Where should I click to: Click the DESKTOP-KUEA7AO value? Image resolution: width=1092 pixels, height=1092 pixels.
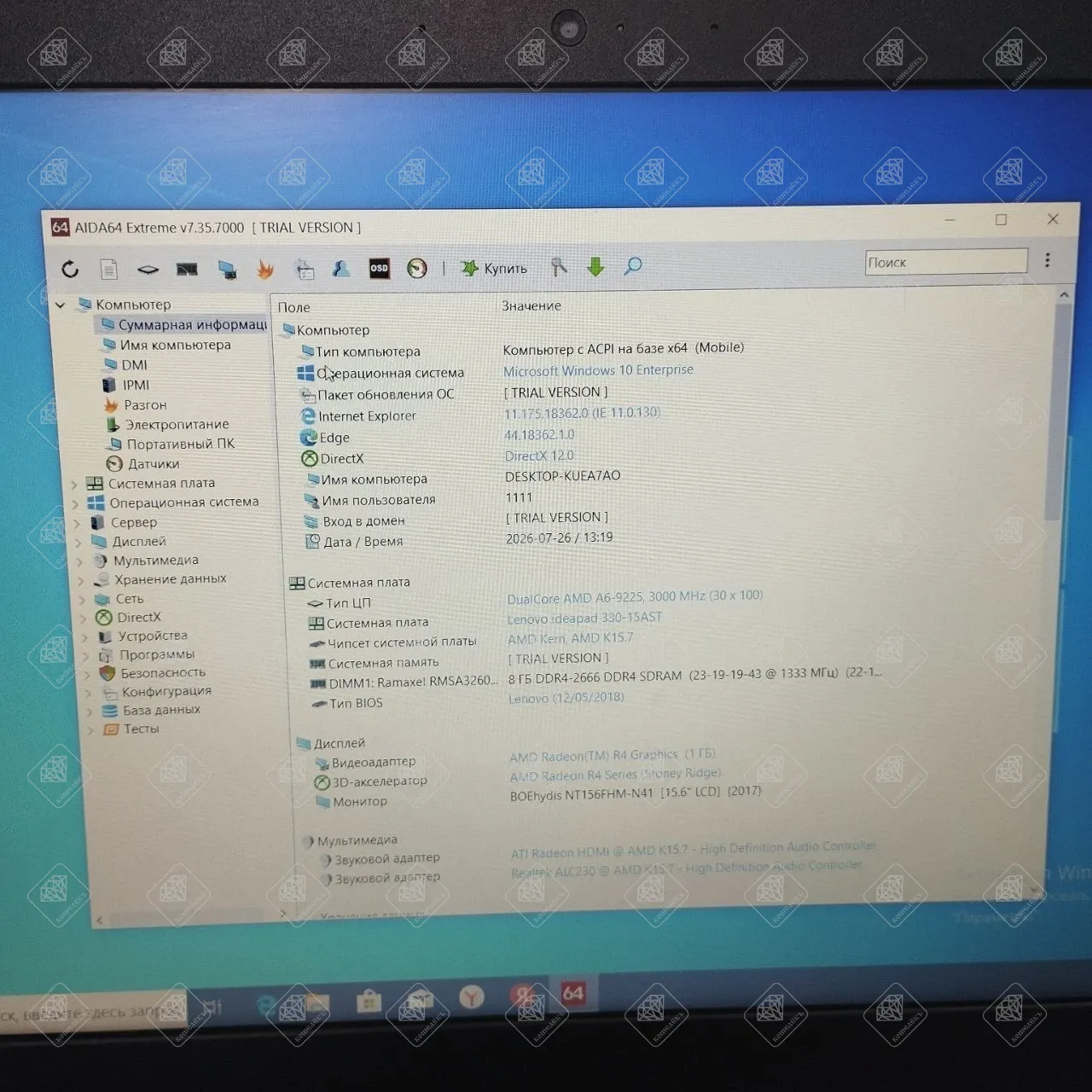(563, 476)
